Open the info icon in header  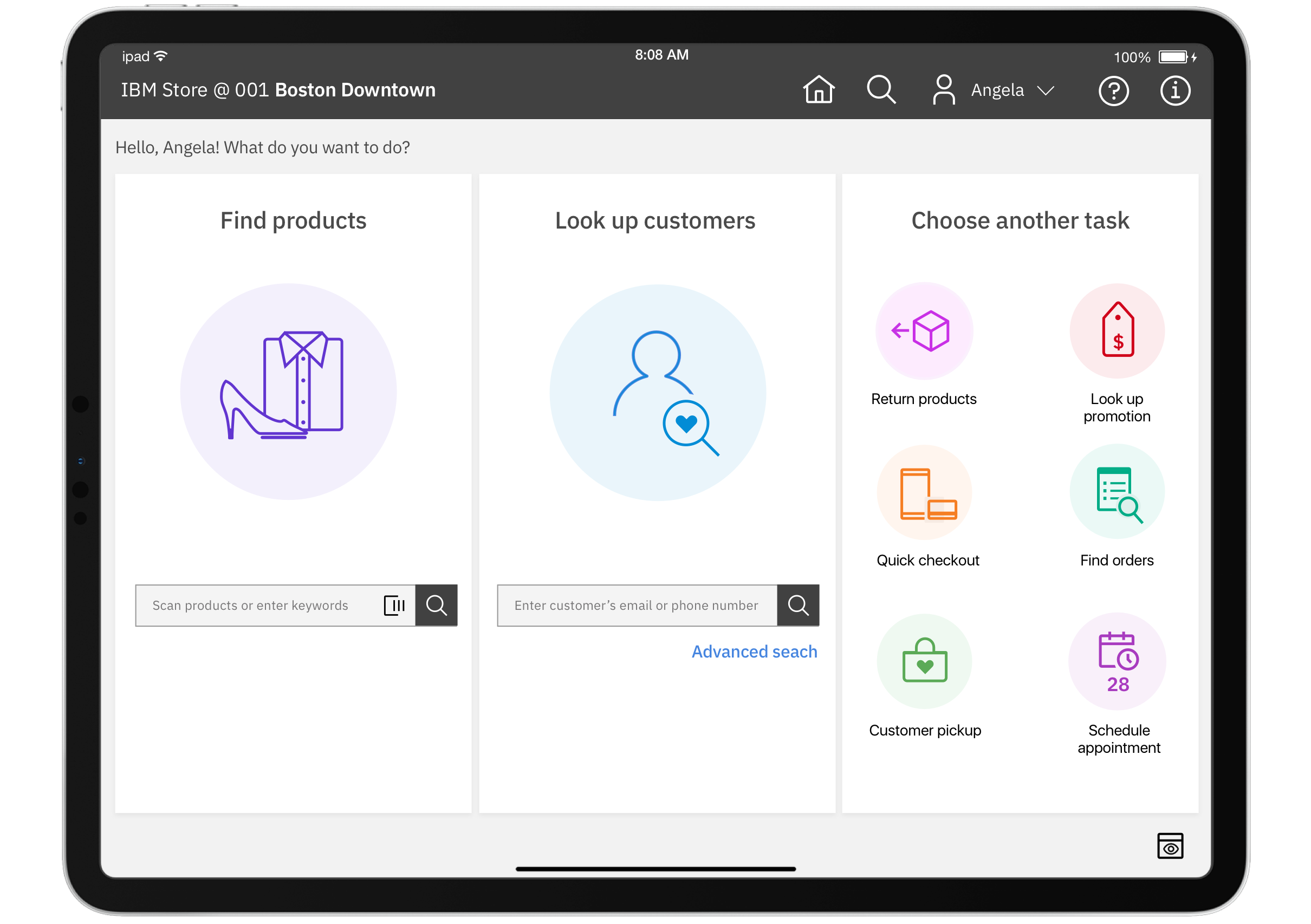pyautogui.click(x=1174, y=91)
